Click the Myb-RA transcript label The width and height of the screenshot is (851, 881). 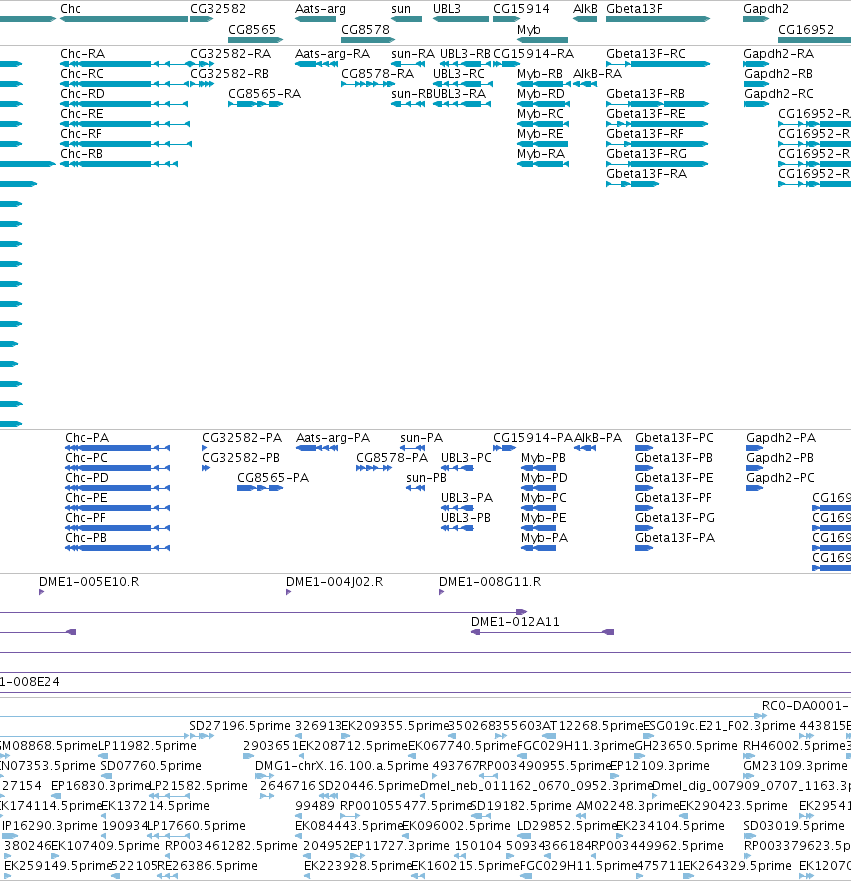541,154
